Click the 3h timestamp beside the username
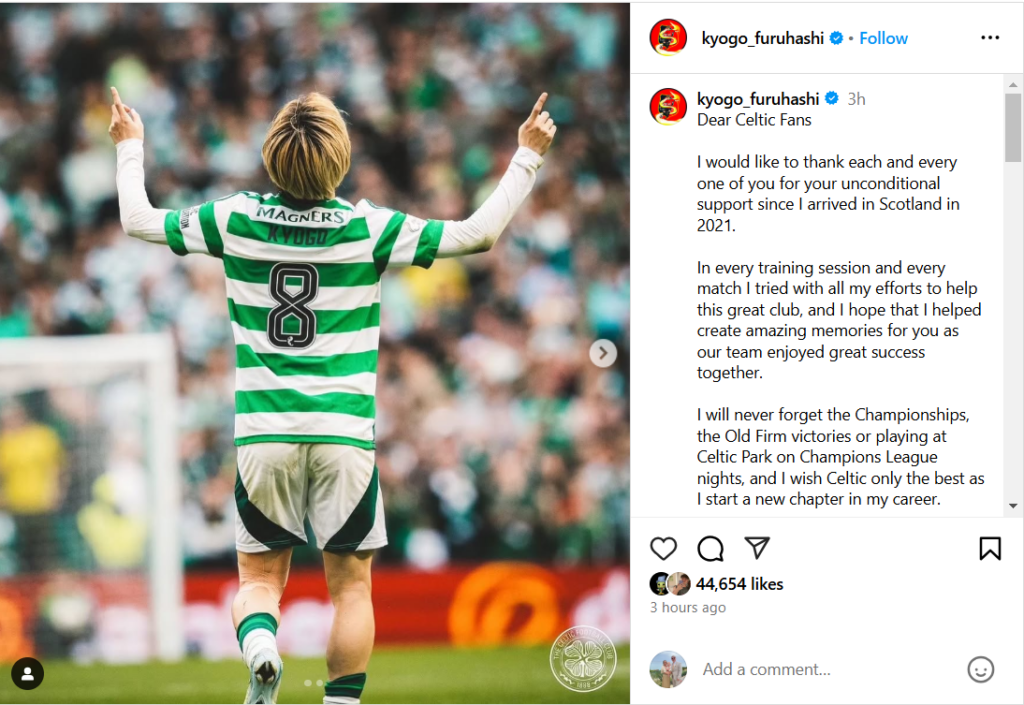Viewport: 1024px width, 705px height. coord(856,99)
